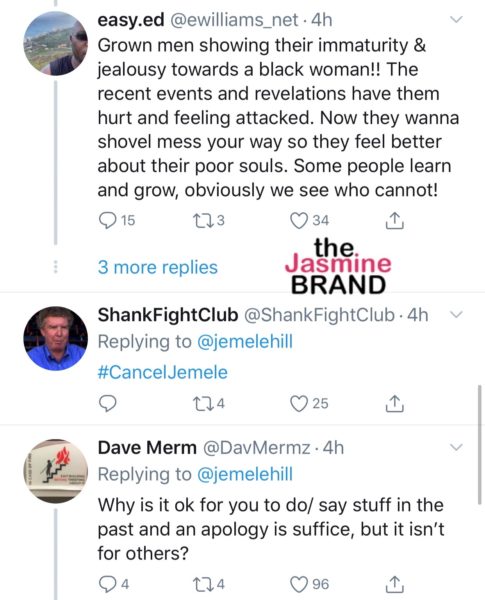The height and width of the screenshot is (600, 485).
Task: Open easy.ed's profile avatar
Action: (x=56, y=43)
